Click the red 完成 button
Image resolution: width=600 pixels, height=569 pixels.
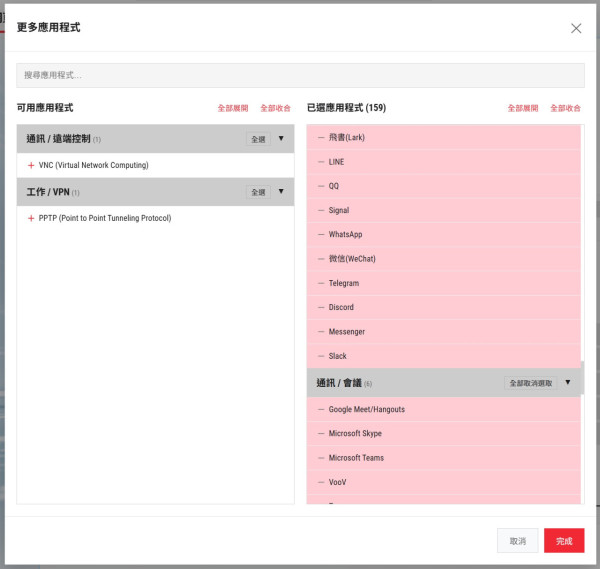point(564,541)
